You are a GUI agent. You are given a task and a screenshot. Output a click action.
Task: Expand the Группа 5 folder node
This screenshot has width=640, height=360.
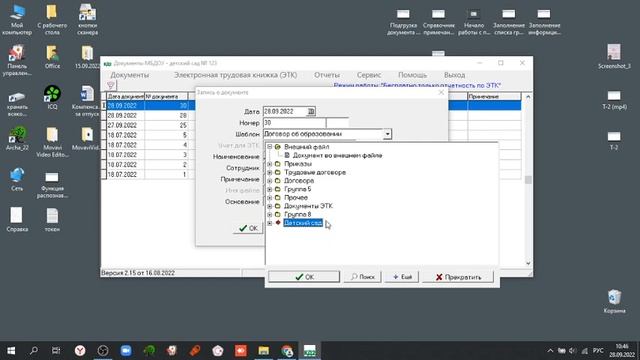pos(269,189)
